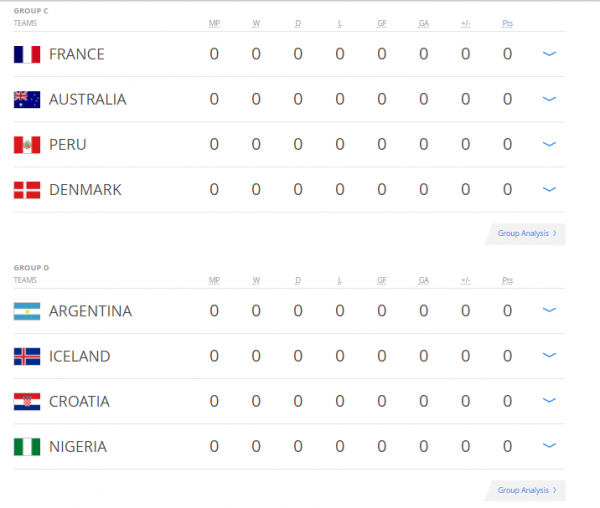
Task: Click the Nigeria flag icon
Action: (x=26, y=447)
